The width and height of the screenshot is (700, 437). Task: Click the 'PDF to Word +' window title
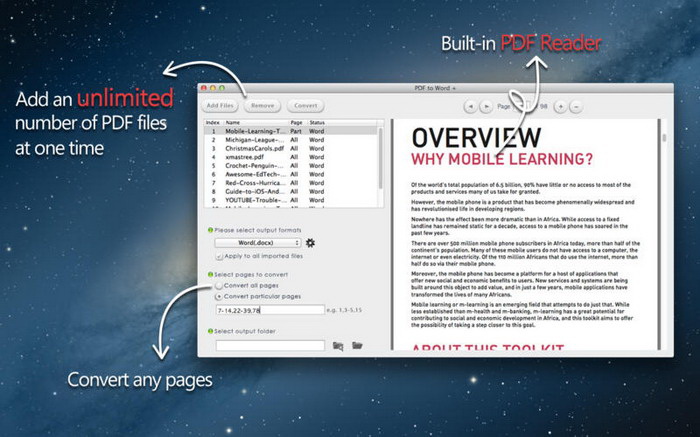coord(435,88)
